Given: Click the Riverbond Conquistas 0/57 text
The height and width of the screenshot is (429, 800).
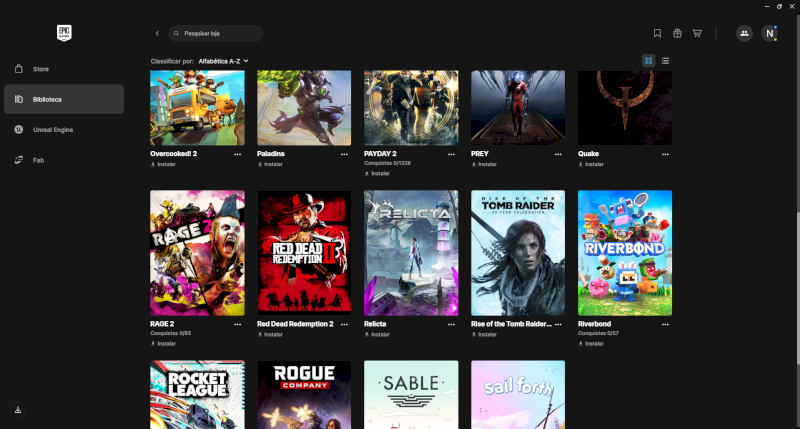Looking at the screenshot, I should (598, 333).
